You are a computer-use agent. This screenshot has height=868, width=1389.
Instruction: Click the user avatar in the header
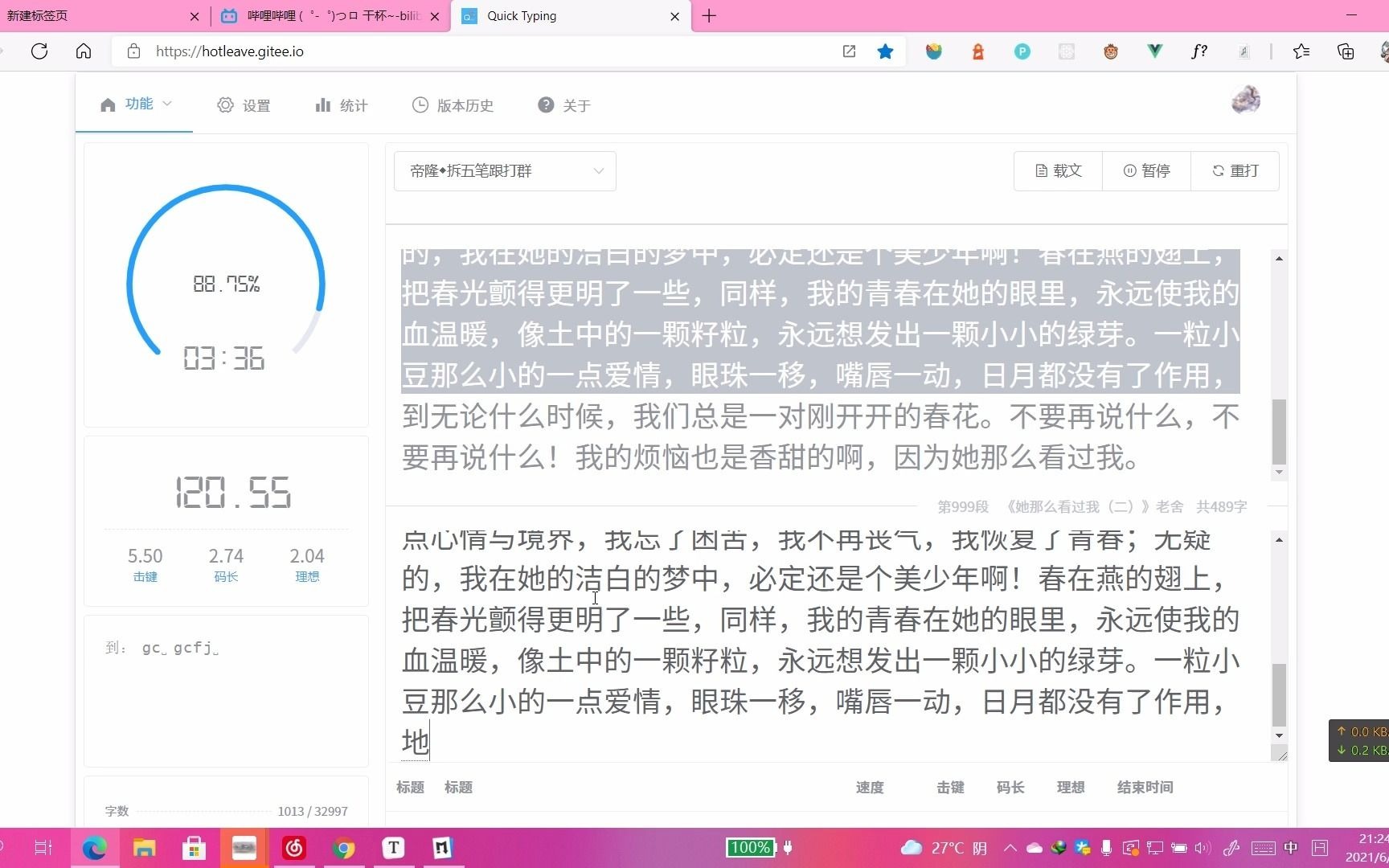[1245, 100]
